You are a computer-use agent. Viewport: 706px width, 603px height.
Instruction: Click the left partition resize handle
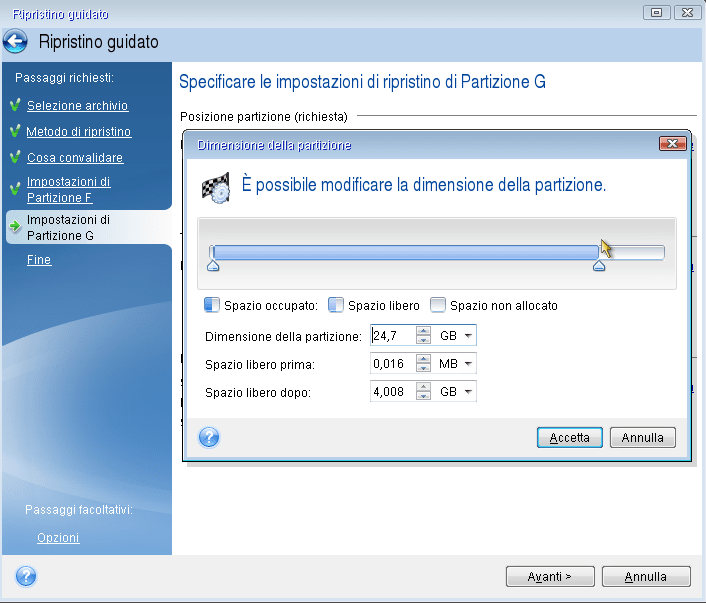click(212, 266)
